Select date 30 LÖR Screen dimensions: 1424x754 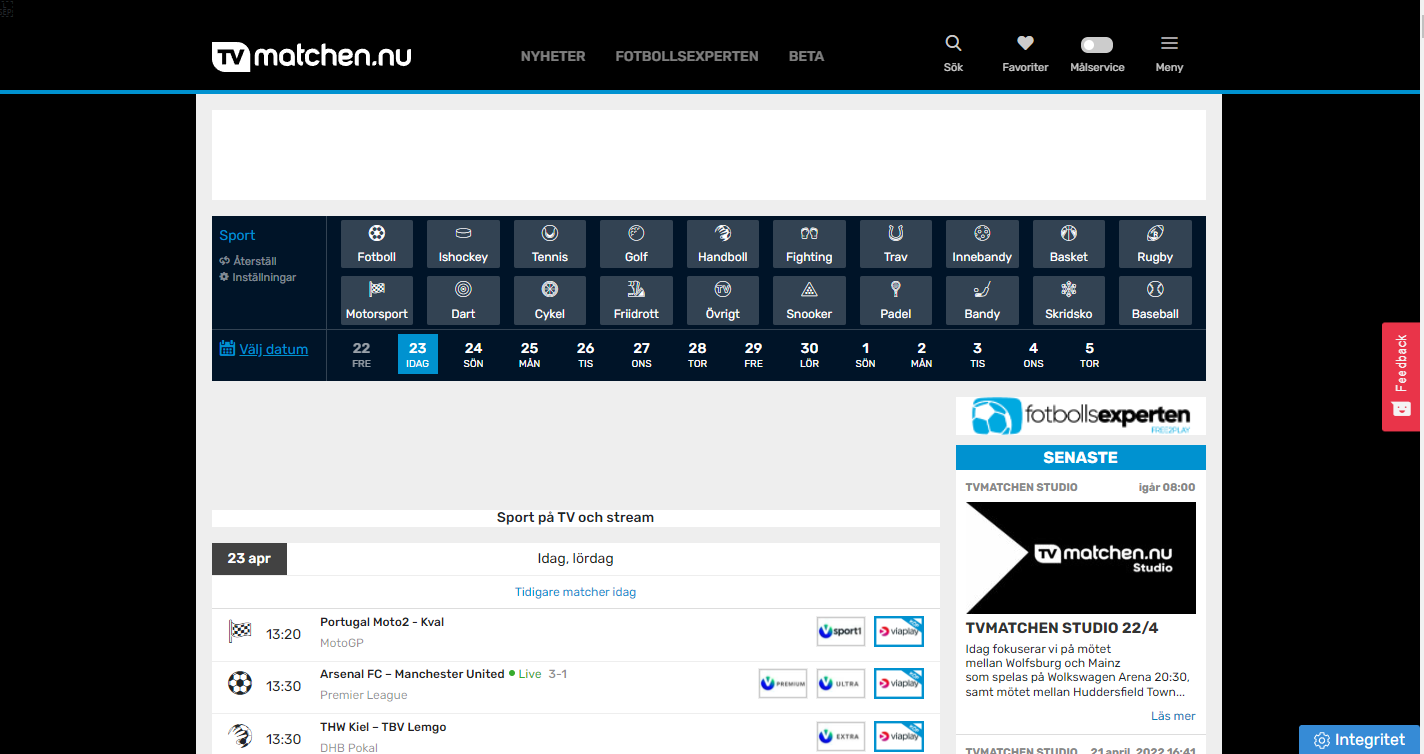click(810, 354)
